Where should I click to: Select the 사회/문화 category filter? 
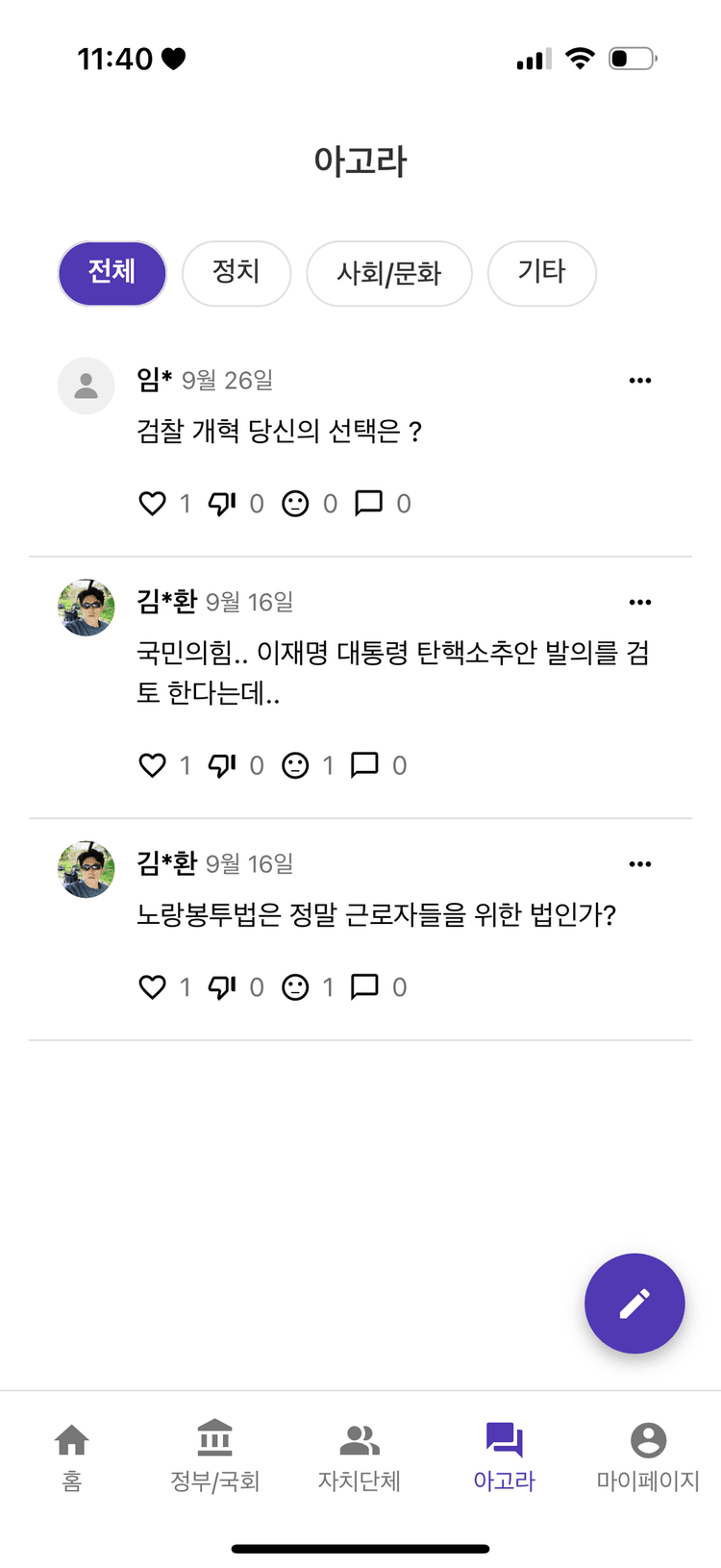388,273
